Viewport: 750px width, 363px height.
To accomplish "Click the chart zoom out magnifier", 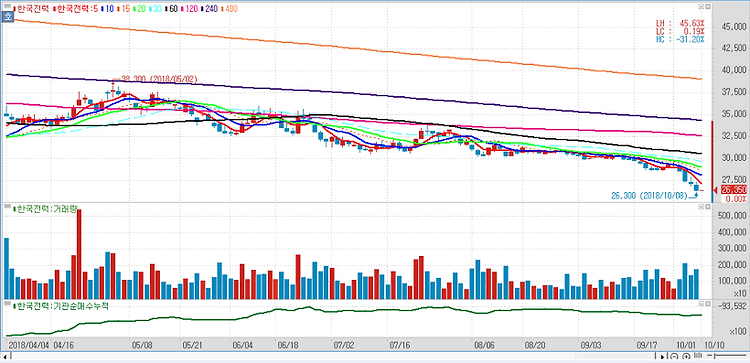I will (674, 356).
